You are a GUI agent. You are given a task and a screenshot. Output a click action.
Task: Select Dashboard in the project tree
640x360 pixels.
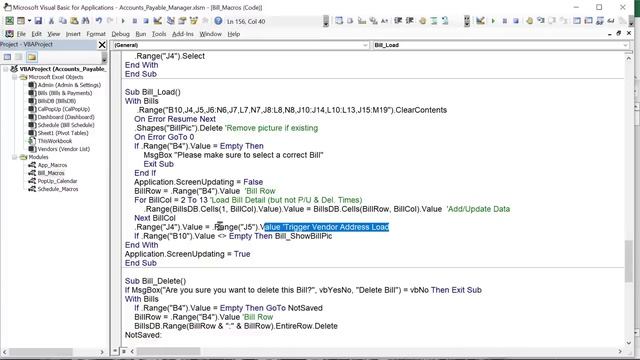click(66, 117)
